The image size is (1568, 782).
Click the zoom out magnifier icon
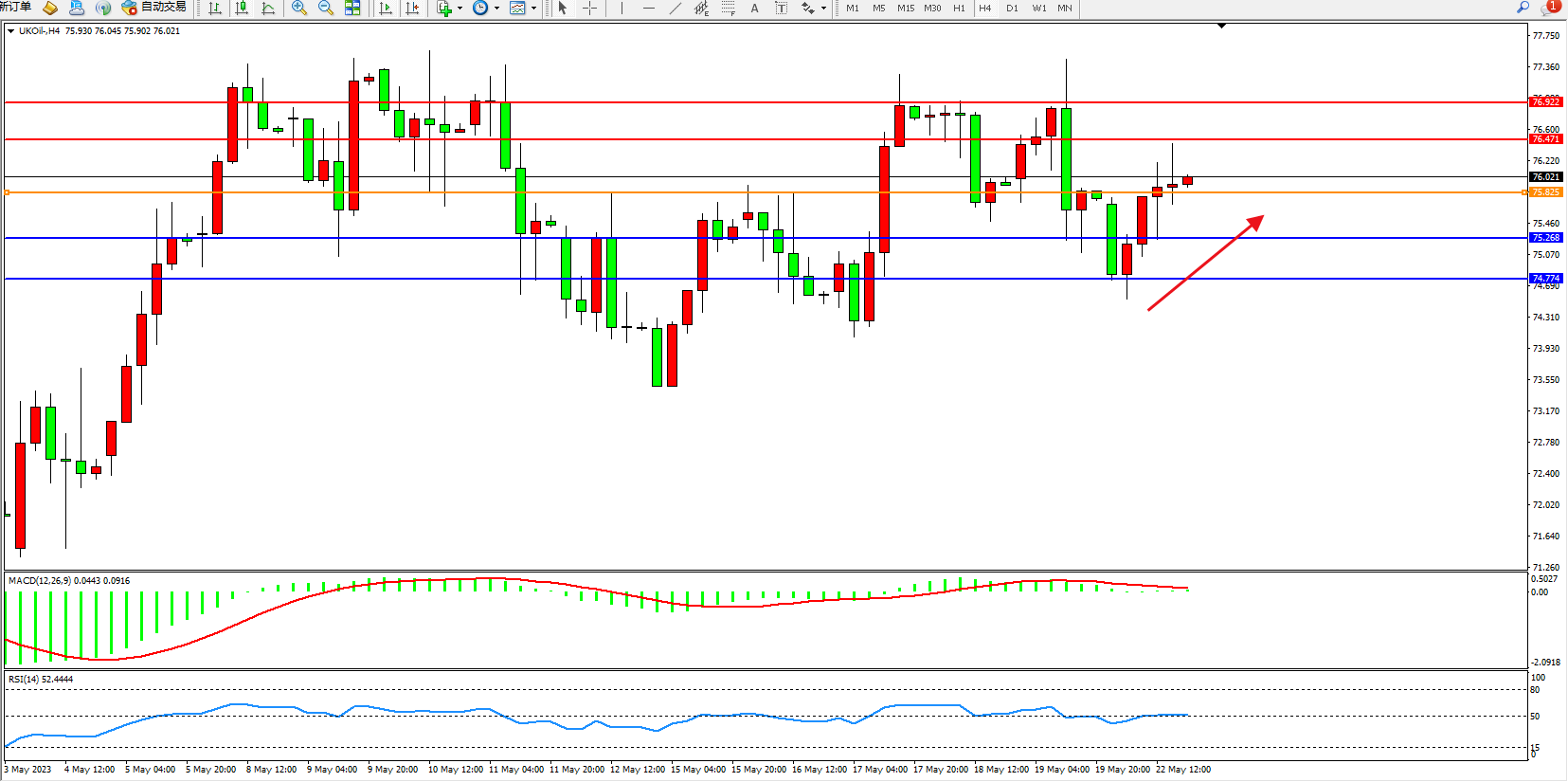[x=326, y=8]
